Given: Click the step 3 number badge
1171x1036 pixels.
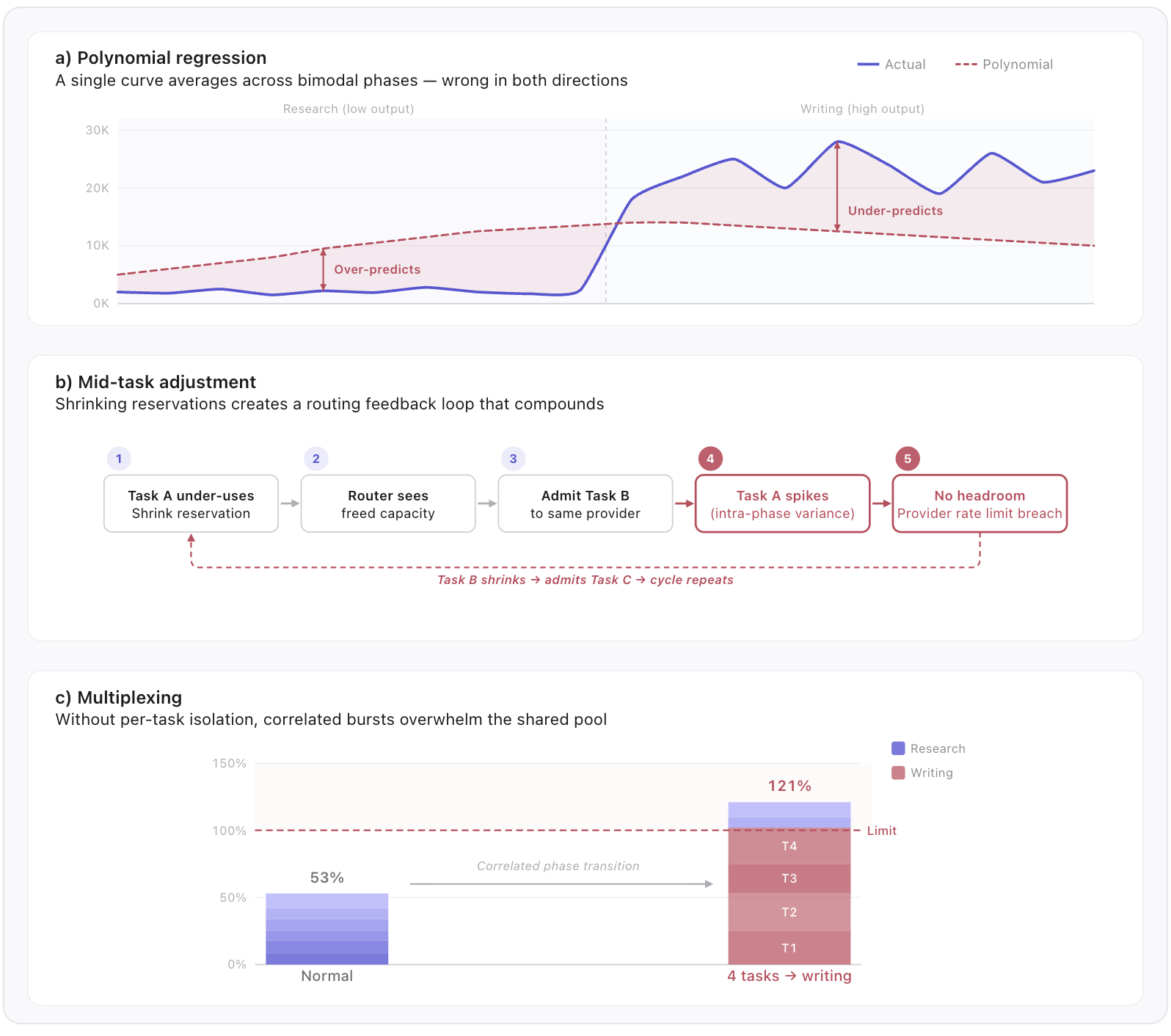Looking at the screenshot, I should [x=513, y=459].
